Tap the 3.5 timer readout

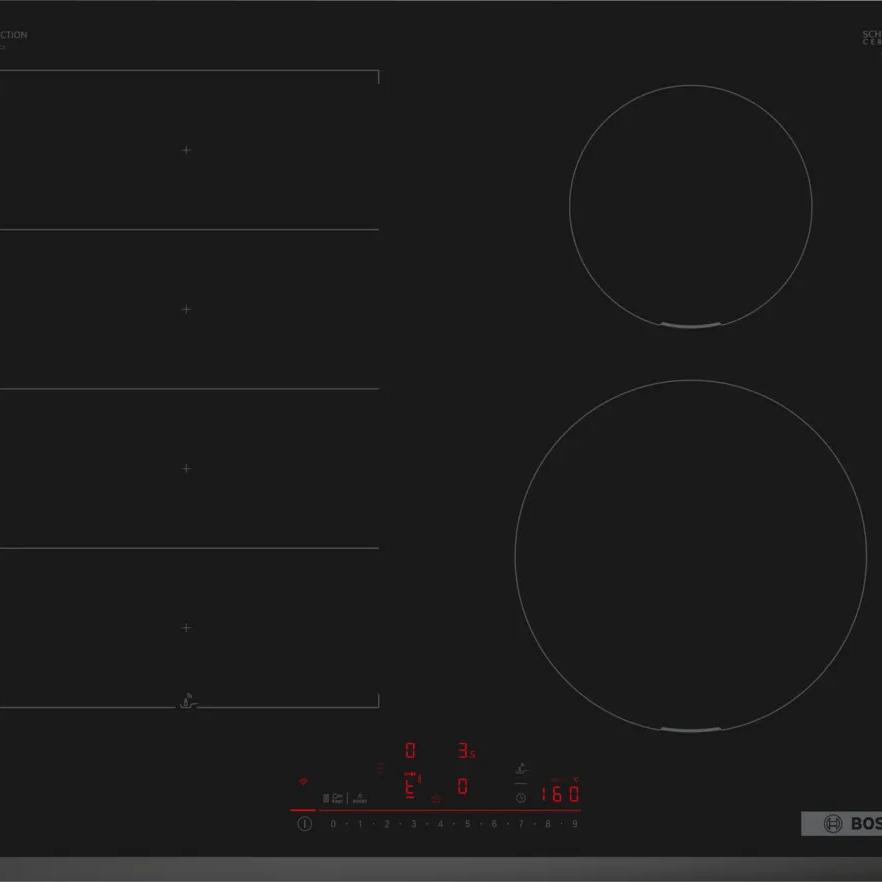(x=464, y=752)
